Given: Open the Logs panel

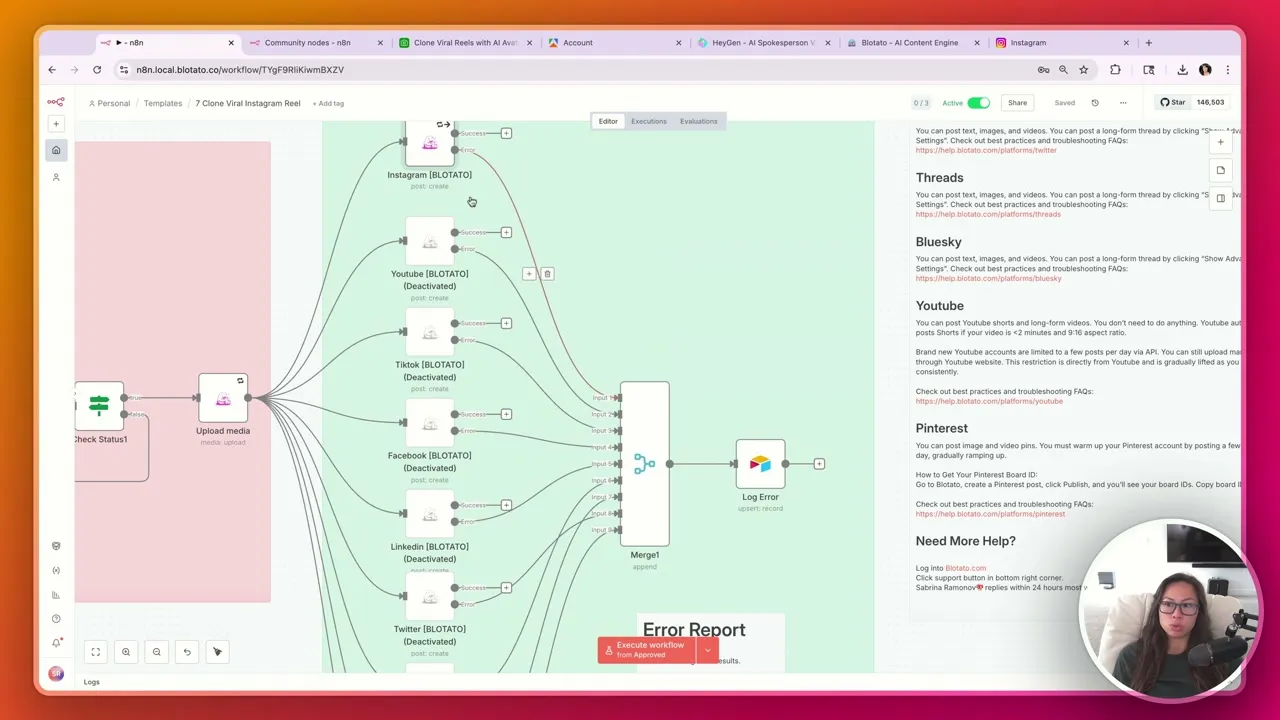Looking at the screenshot, I should (91, 682).
